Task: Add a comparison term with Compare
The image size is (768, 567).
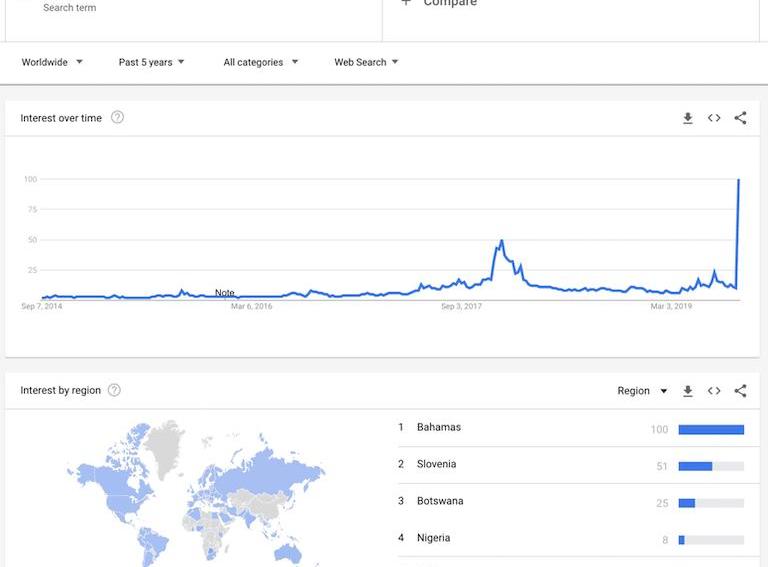Action: 439,3
